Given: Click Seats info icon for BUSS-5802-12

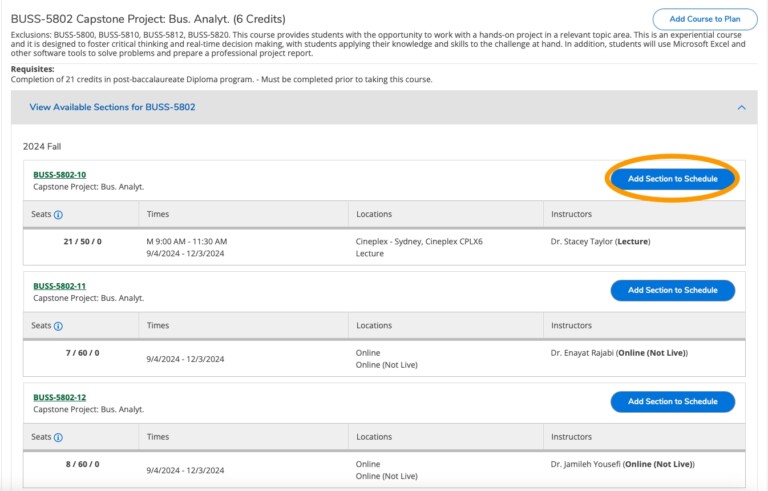Looking at the screenshot, I should tap(58, 437).
